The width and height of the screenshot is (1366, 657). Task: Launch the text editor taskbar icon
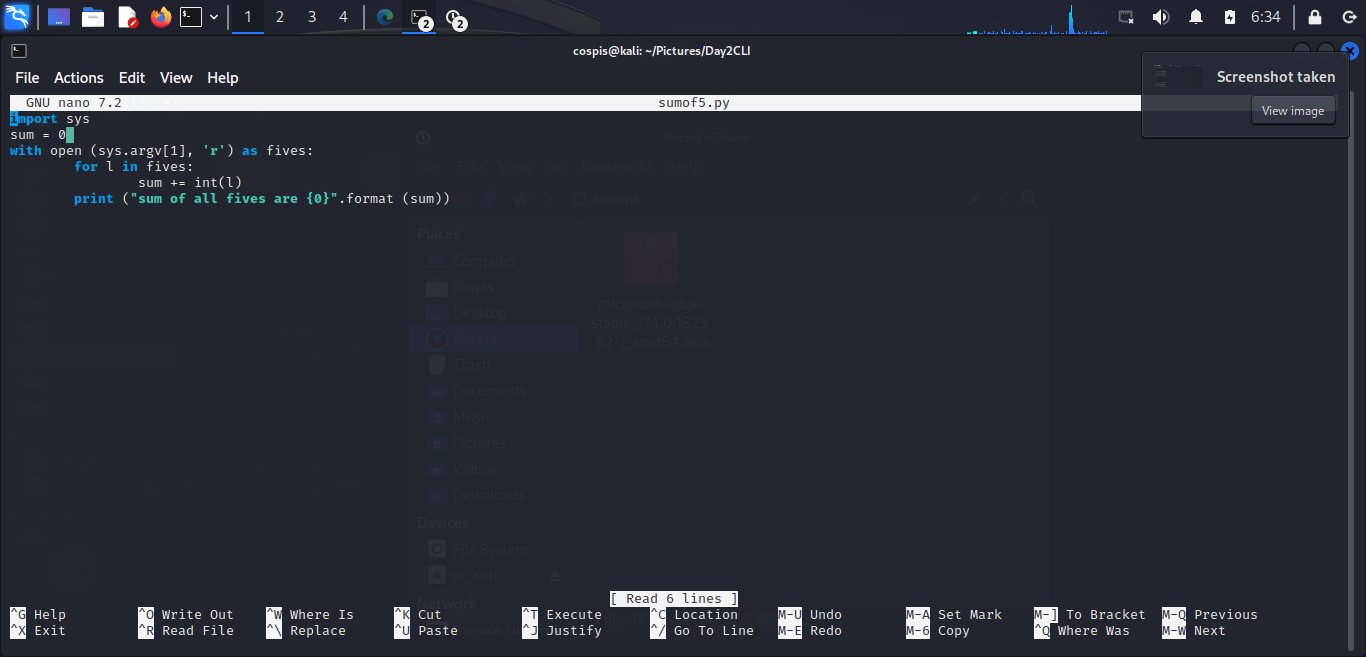(x=126, y=16)
